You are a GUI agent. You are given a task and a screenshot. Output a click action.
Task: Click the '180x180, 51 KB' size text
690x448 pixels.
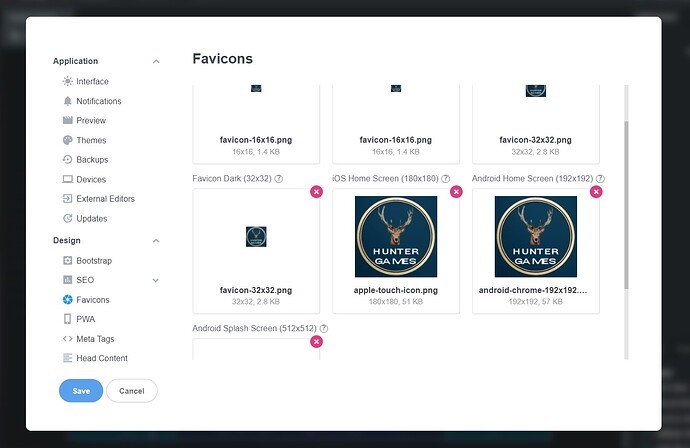396,302
